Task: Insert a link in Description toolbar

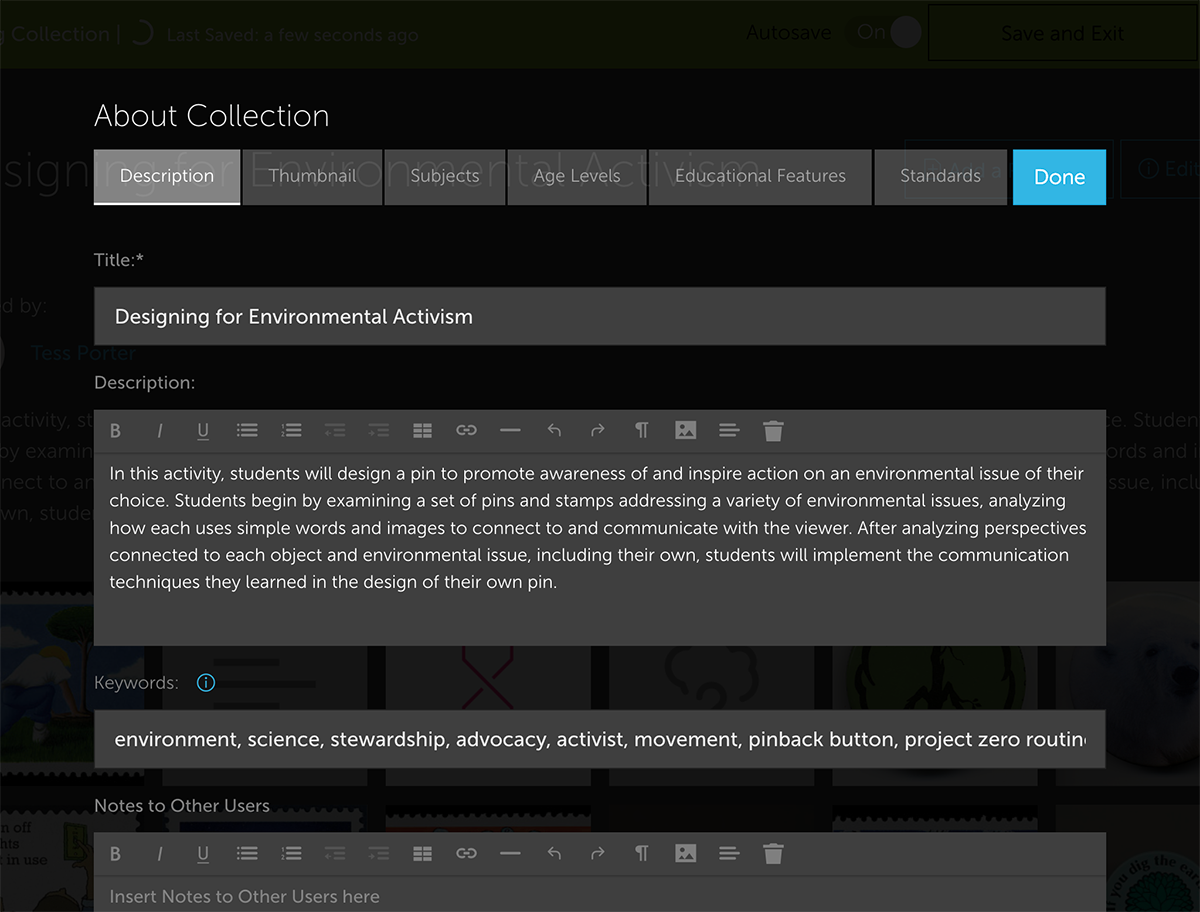Action: 466,431
